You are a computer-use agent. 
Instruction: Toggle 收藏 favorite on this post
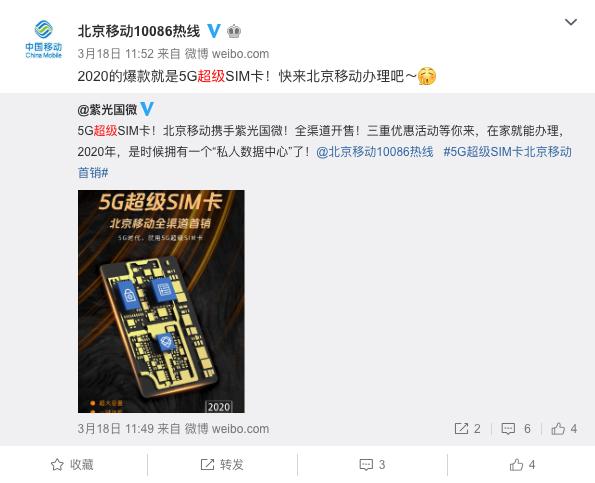(x=72, y=465)
